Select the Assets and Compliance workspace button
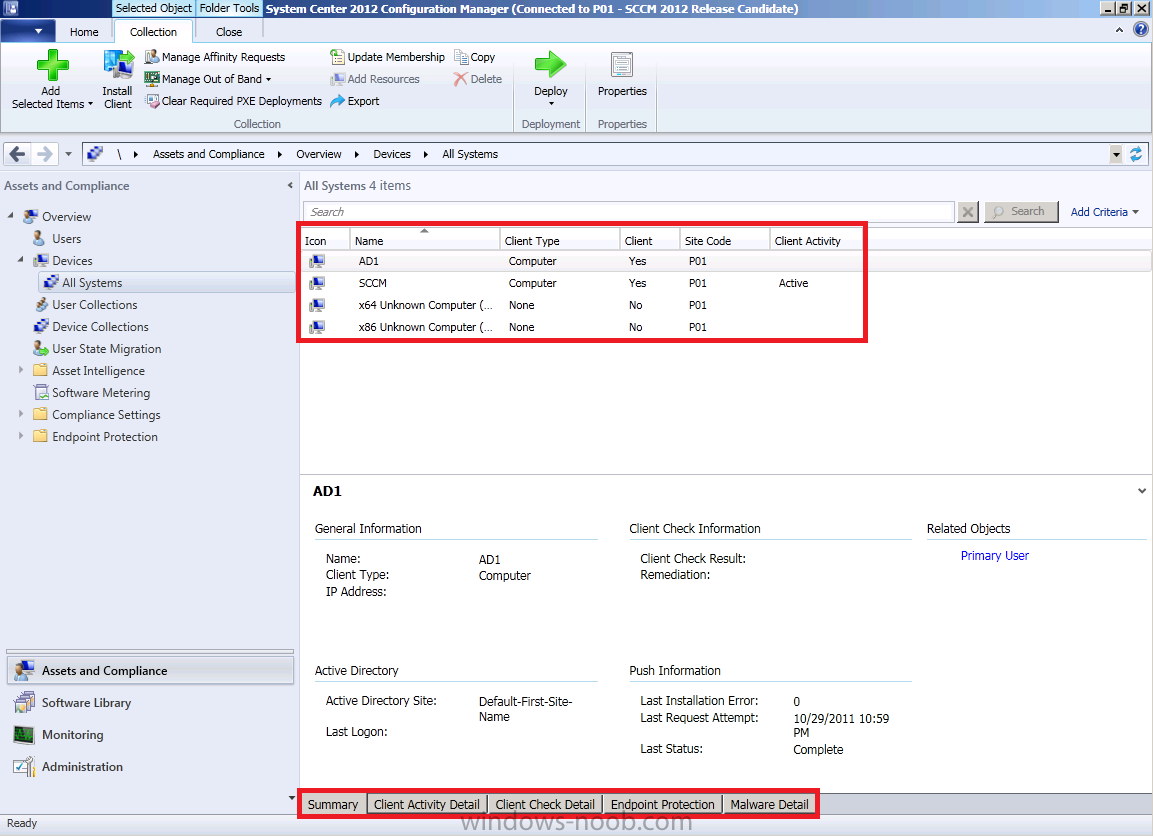This screenshot has width=1153, height=836. pos(150,671)
